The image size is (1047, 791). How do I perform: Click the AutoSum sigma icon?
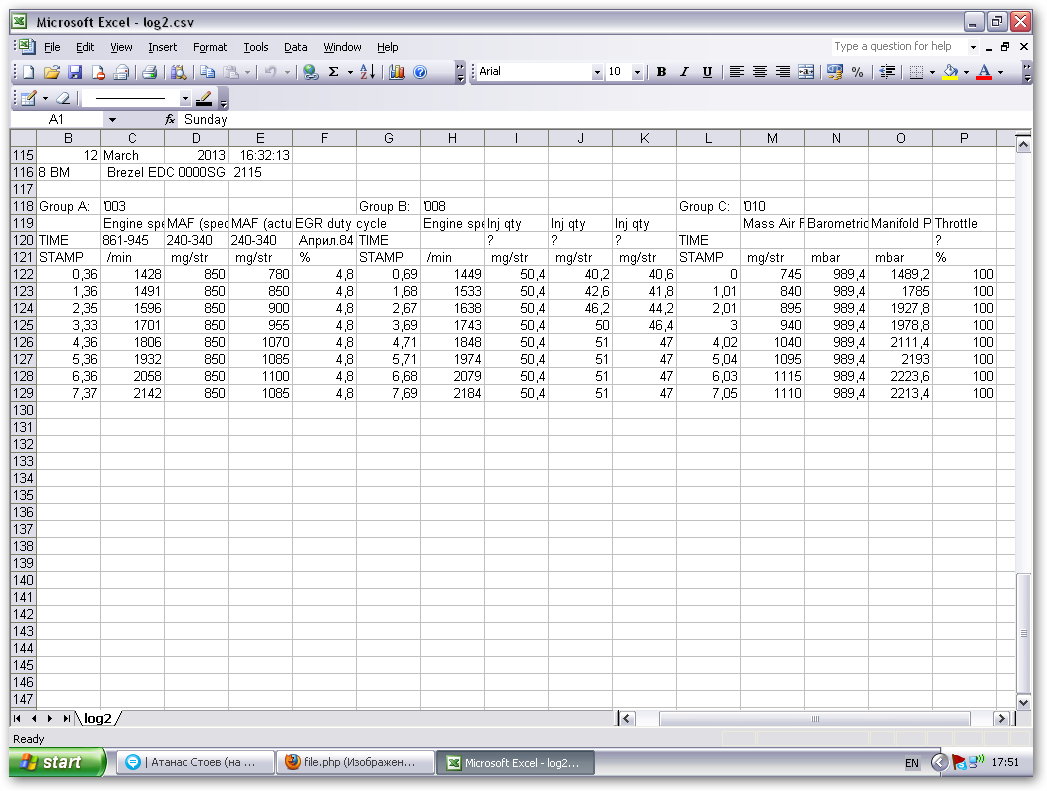[334, 72]
